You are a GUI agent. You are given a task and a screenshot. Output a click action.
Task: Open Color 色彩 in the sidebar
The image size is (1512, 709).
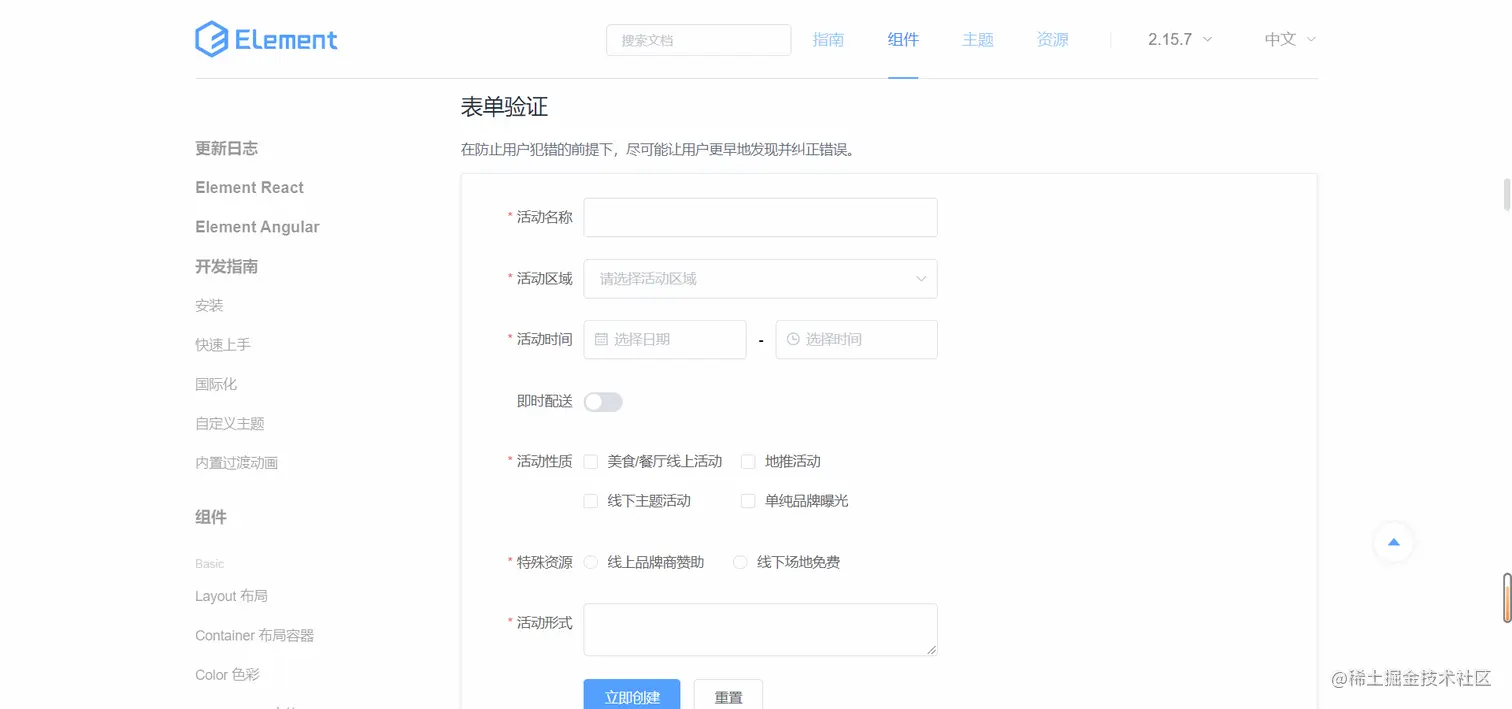click(x=227, y=675)
